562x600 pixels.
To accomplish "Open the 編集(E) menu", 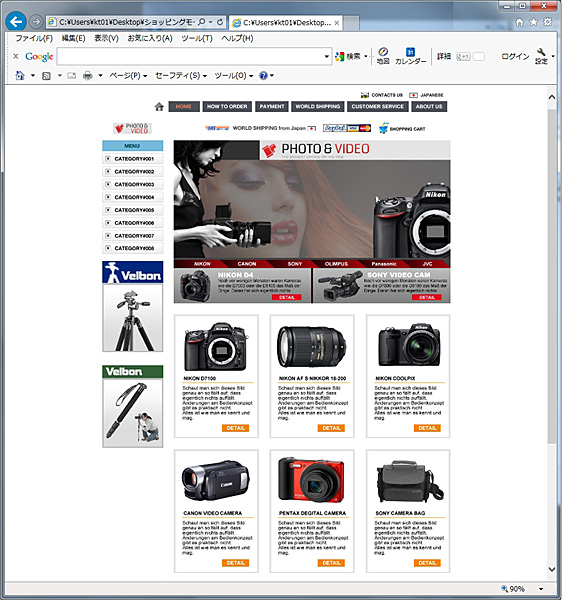I will 73,38.
